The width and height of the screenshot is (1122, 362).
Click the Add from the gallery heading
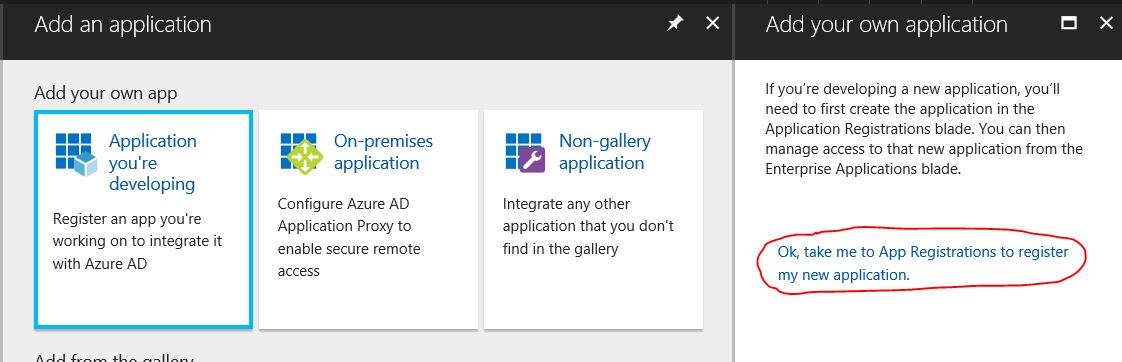[114, 358]
